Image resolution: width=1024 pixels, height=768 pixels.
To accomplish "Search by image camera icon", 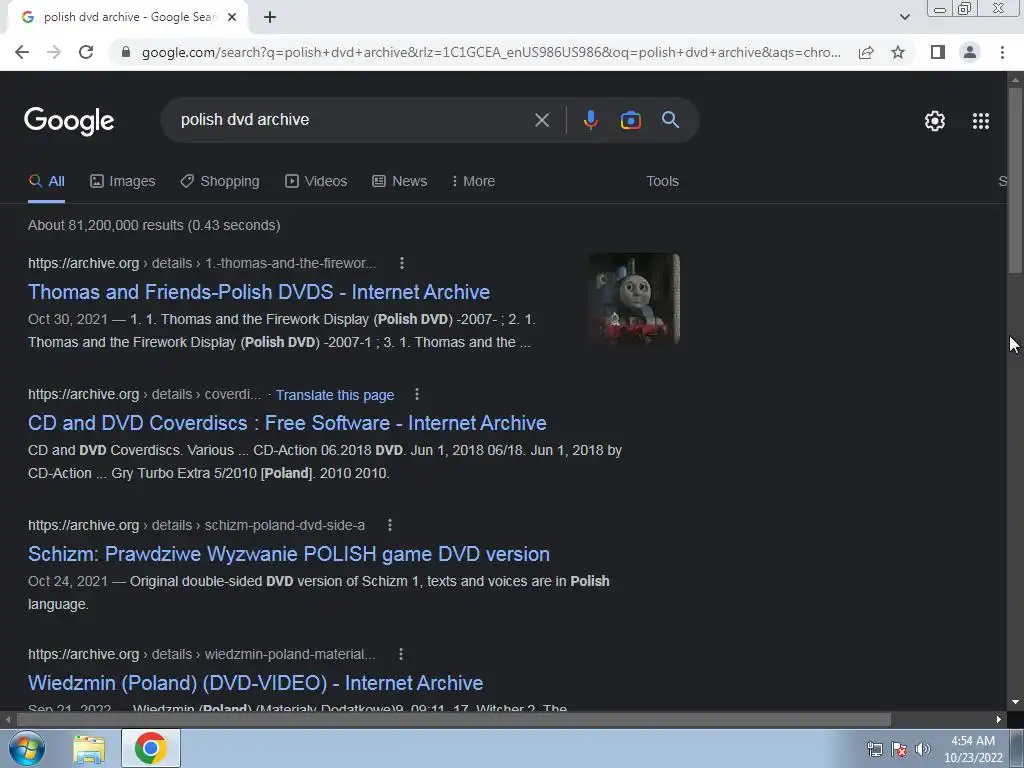I will [x=630, y=120].
